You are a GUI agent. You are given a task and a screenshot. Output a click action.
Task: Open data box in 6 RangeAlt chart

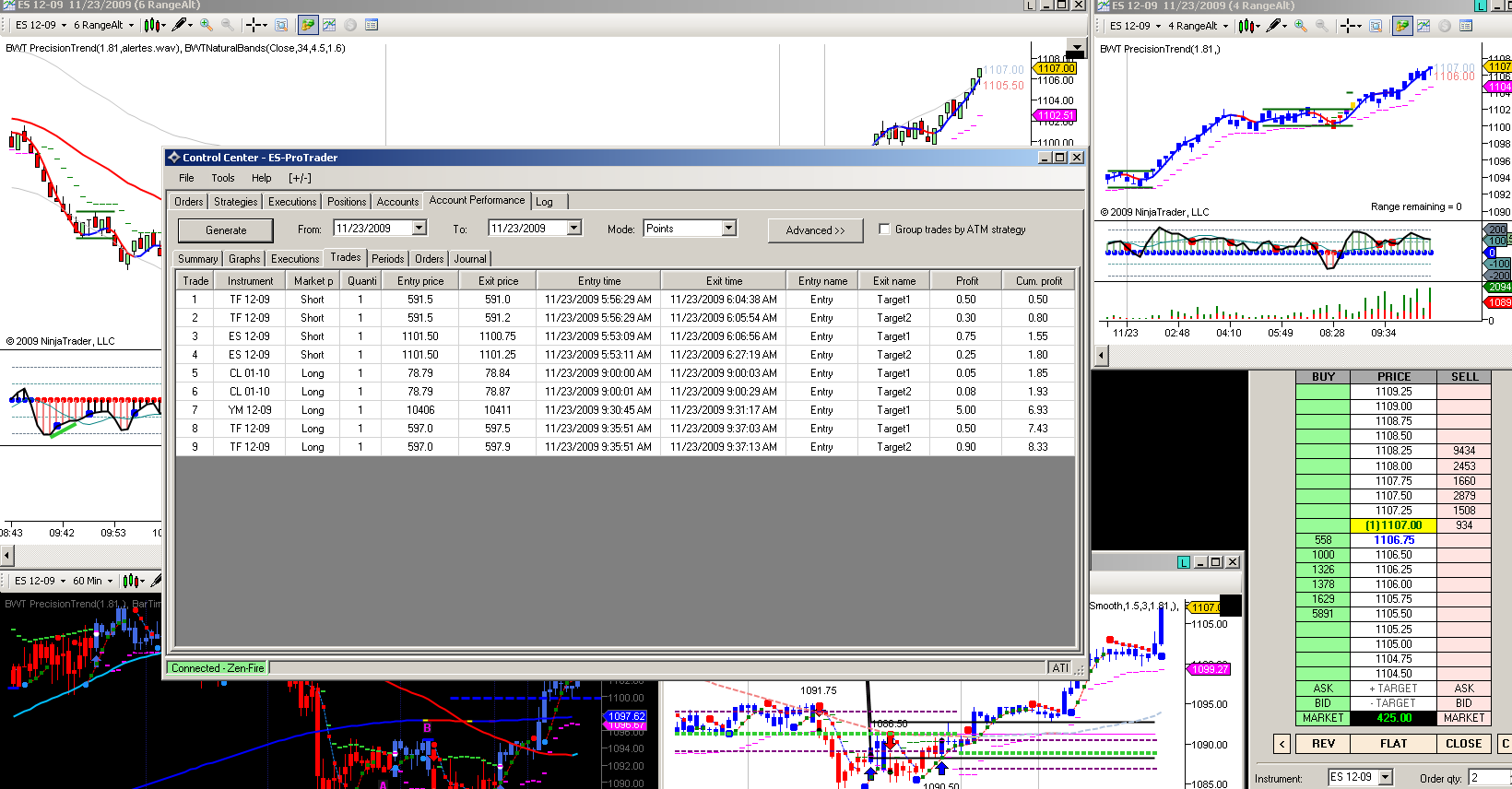[281, 25]
